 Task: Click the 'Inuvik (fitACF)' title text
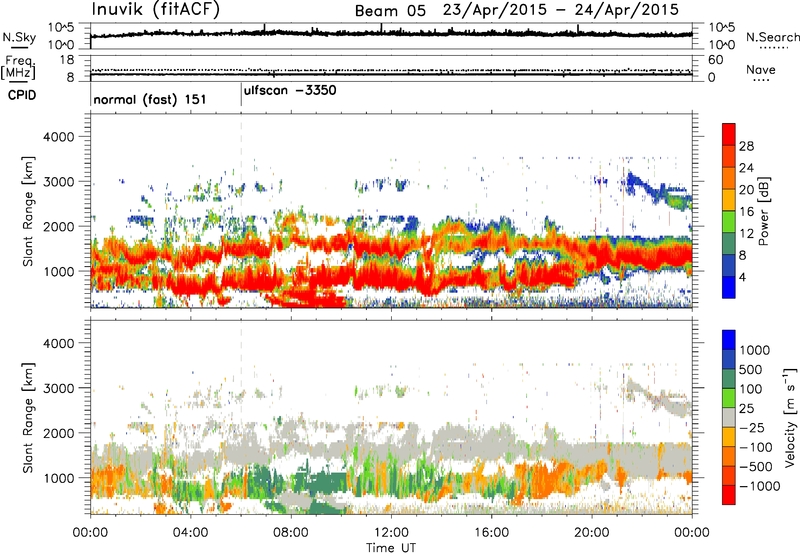click(x=156, y=9)
